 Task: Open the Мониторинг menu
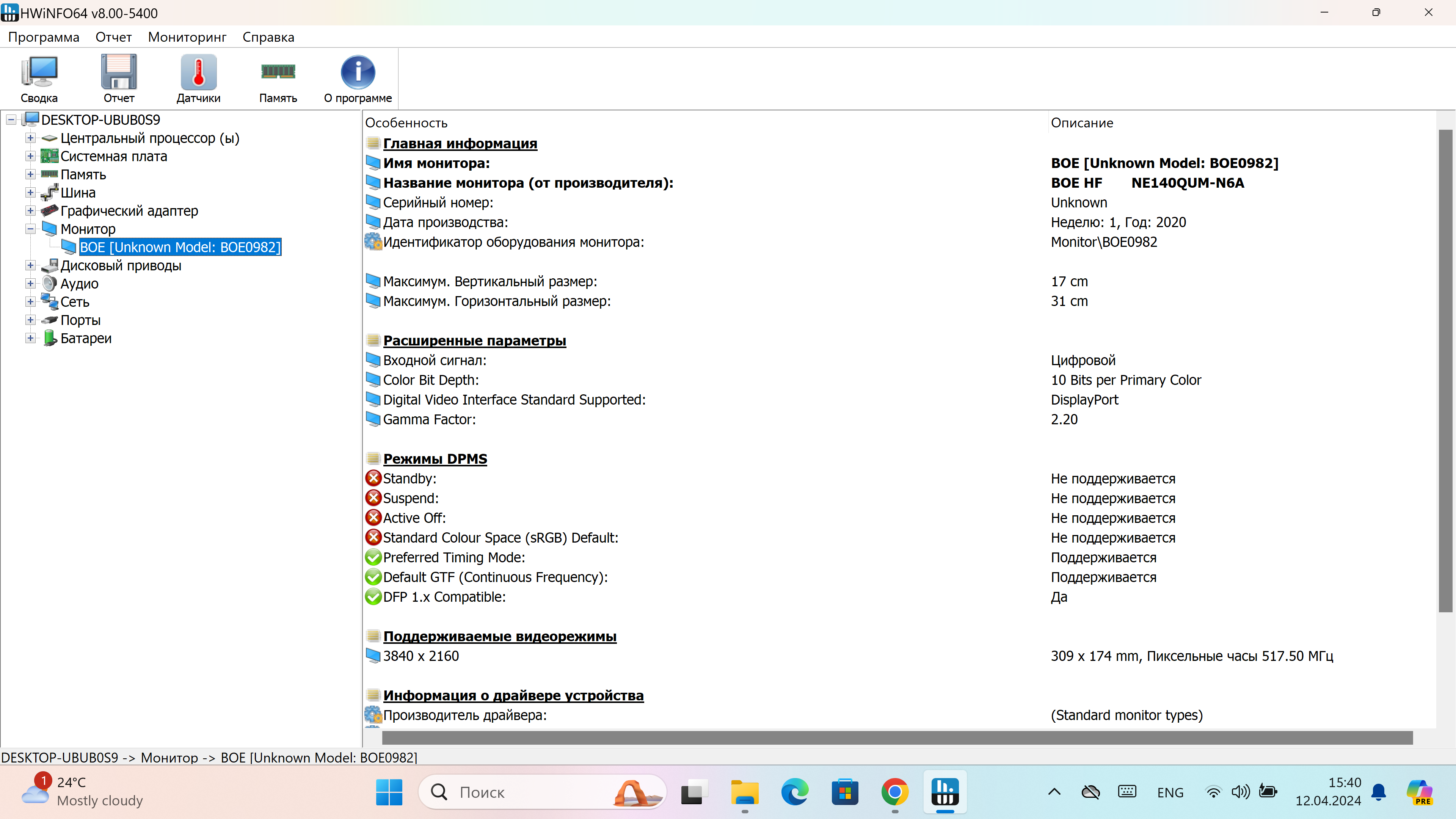coord(187,37)
